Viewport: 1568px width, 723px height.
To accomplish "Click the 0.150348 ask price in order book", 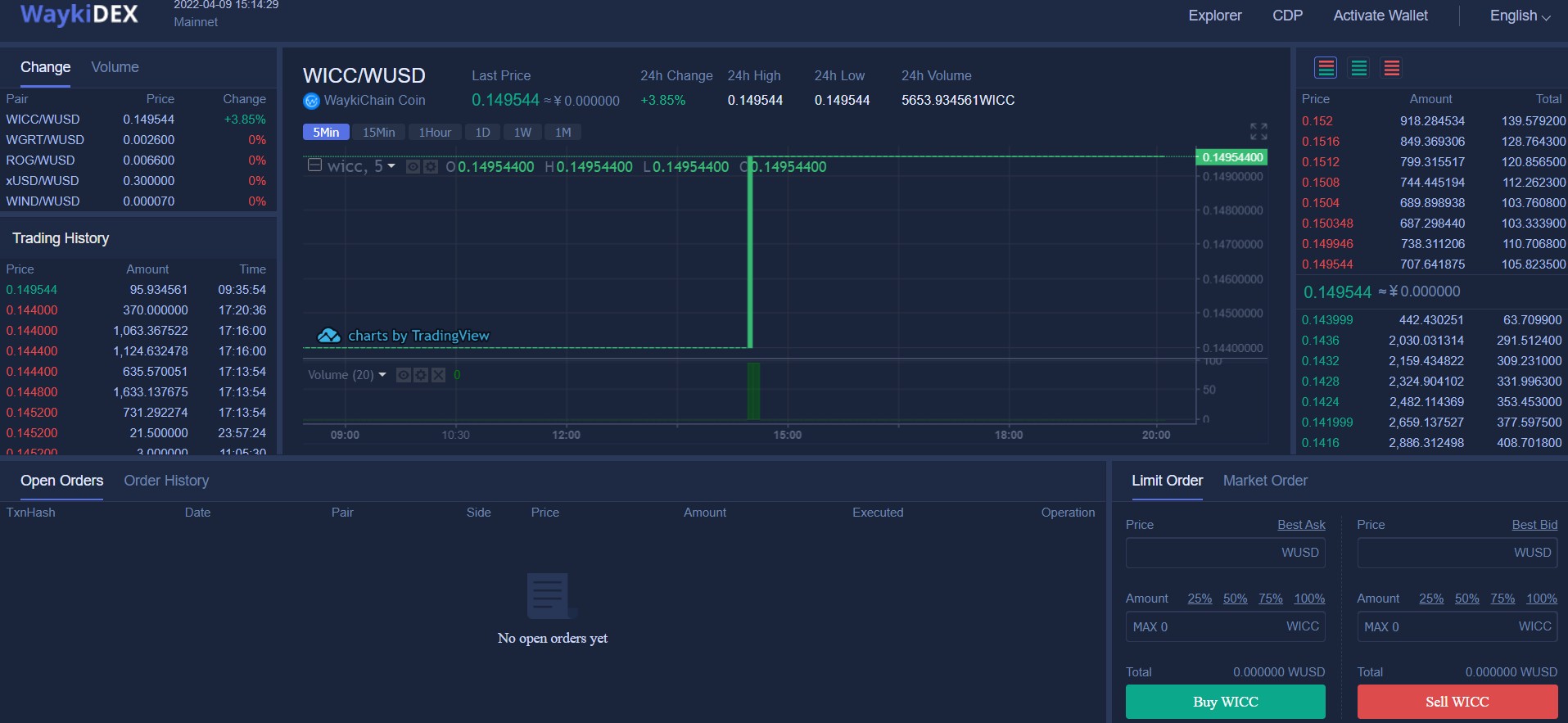I will point(1327,224).
